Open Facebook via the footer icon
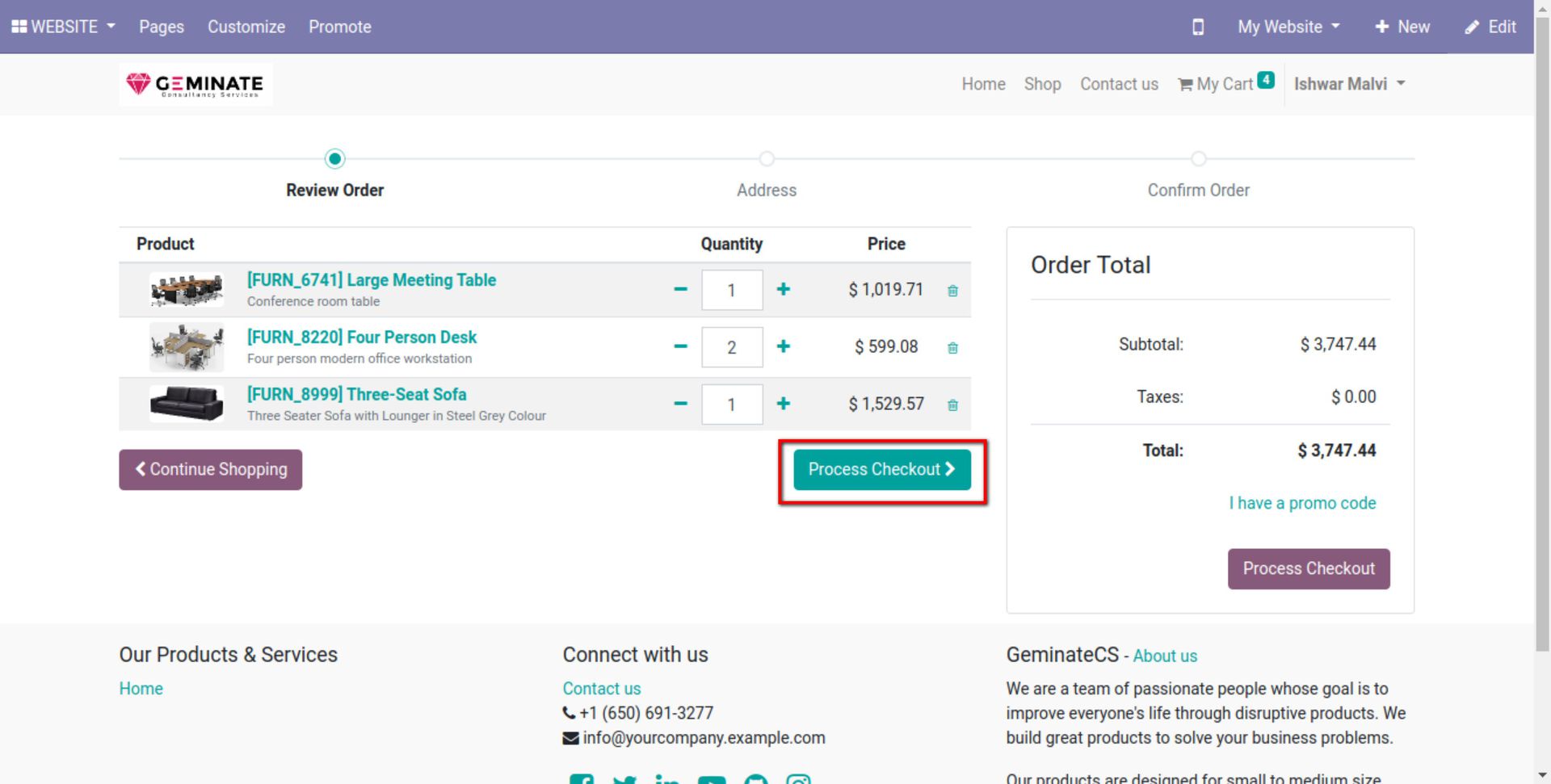Viewport: 1551px width, 784px height. click(582, 778)
